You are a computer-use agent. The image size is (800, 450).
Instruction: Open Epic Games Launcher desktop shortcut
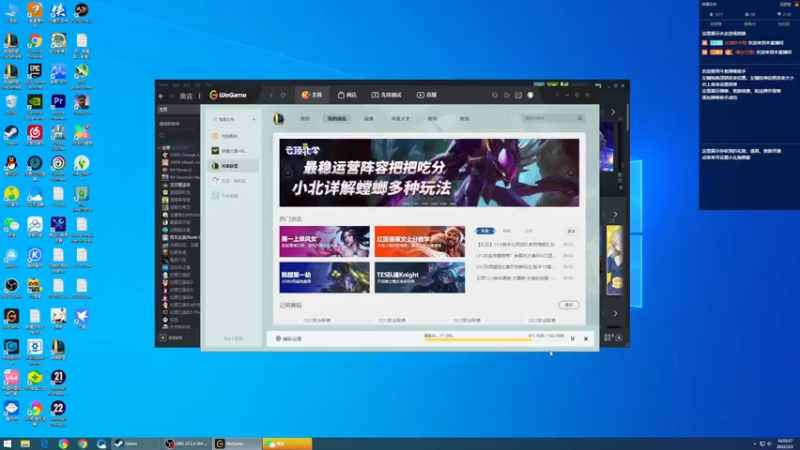pos(35,77)
